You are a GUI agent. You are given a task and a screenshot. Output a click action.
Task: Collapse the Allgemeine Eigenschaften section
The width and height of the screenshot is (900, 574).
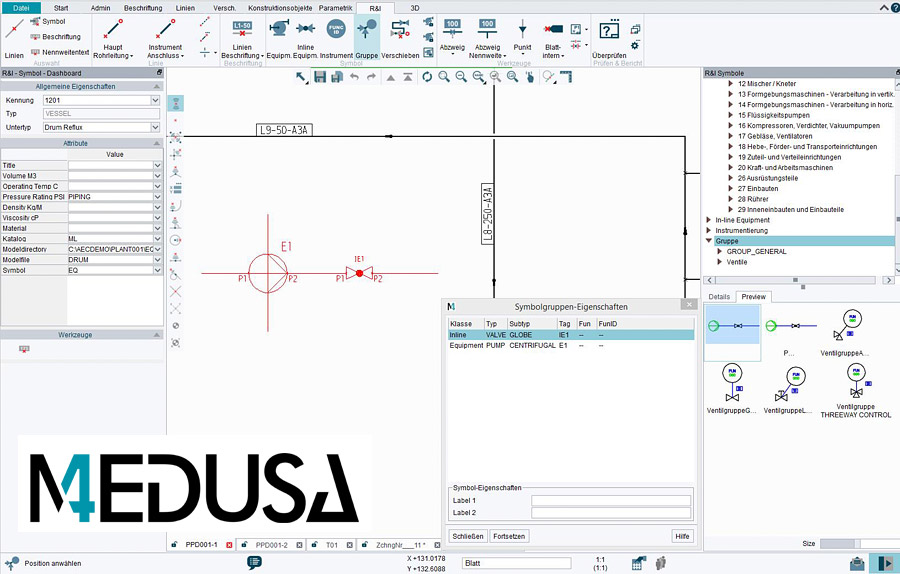pos(157,86)
